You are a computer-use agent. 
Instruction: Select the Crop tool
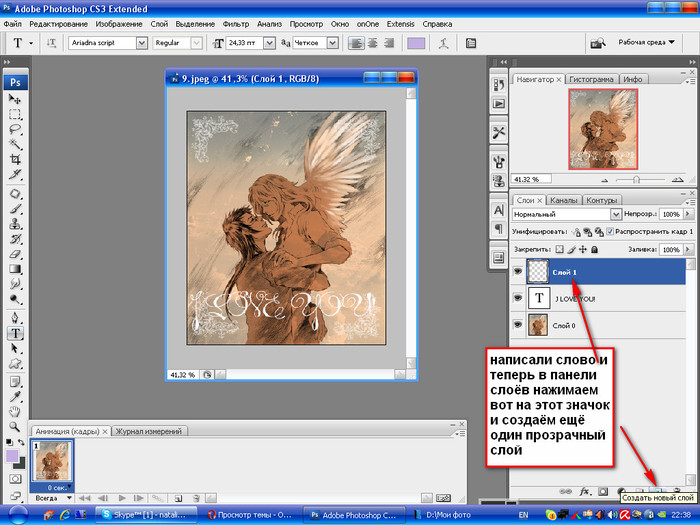(16, 160)
